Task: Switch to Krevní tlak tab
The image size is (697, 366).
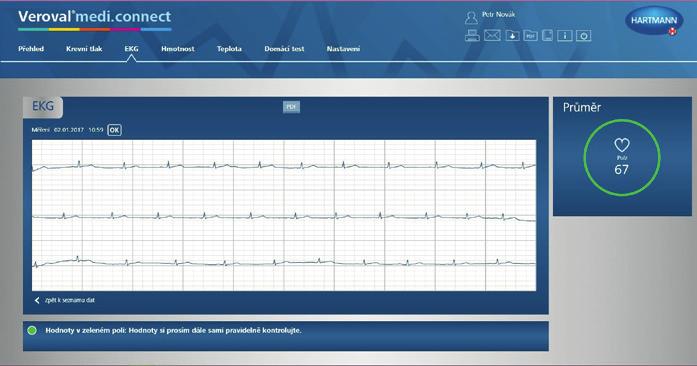Action: 84,49
